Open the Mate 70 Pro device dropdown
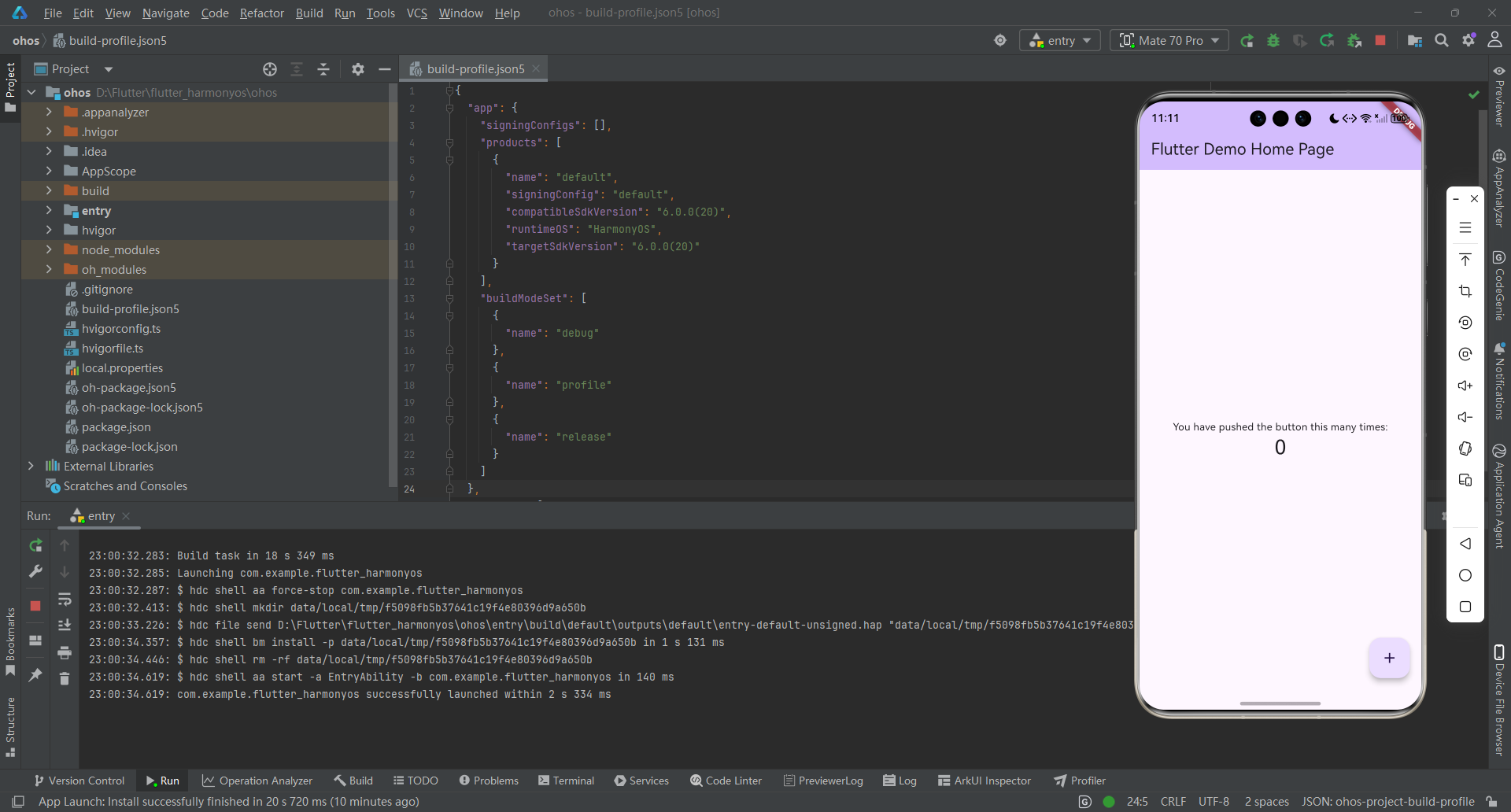The height and width of the screenshot is (812, 1511). pyautogui.click(x=1169, y=40)
